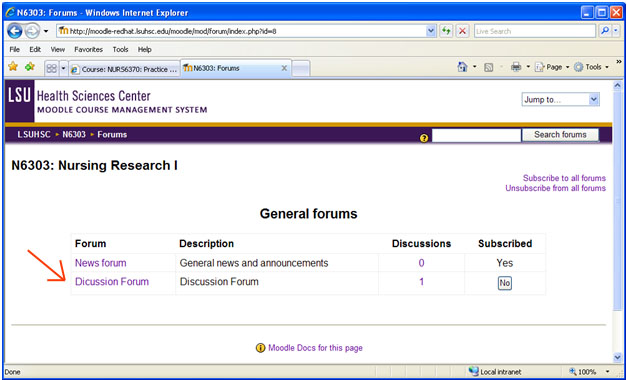The height and width of the screenshot is (380, 627).
Task: Click Unsubscribe from all forums link
Action: [555, 188]
